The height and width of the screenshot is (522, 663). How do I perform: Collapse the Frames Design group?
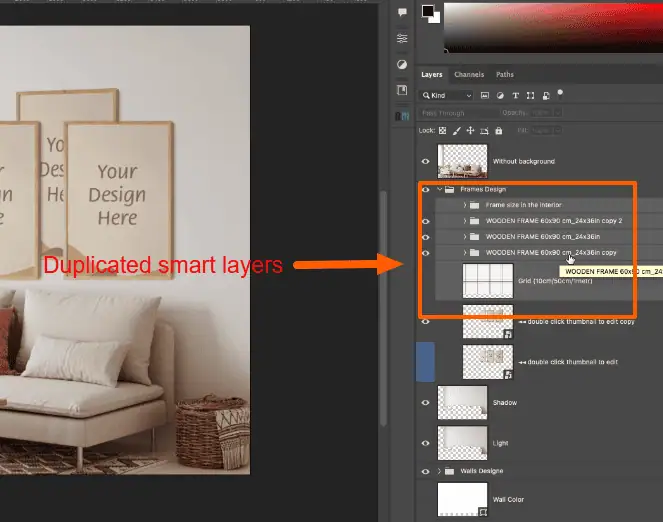point(439,189)
